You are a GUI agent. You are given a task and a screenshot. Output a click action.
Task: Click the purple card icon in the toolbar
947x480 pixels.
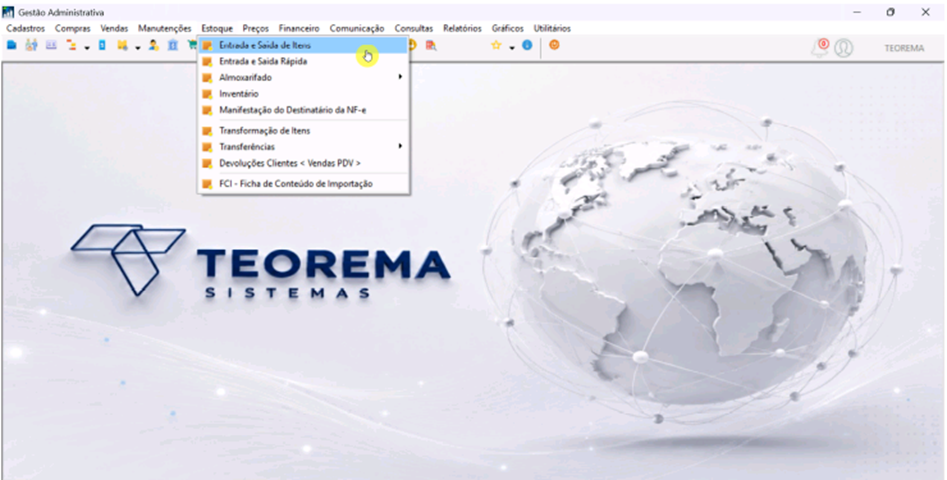click(51, 45)
